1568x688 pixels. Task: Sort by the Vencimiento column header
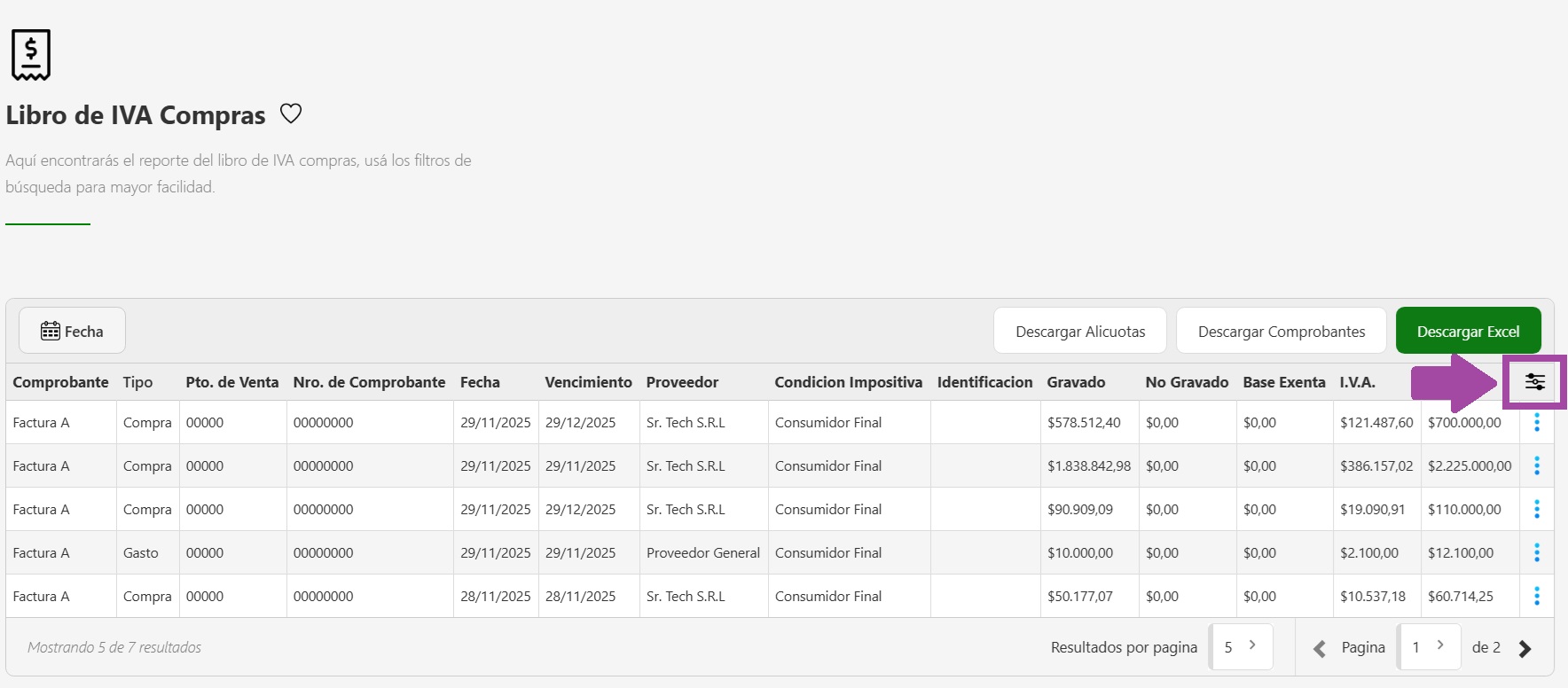[x=588, y=382]
